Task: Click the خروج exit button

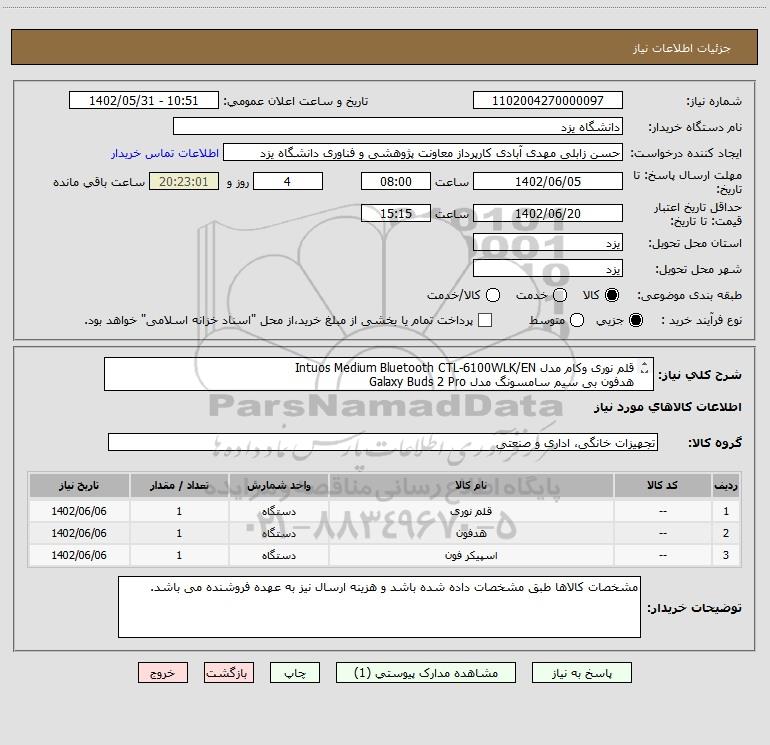Action: click(x=163, y=672)
